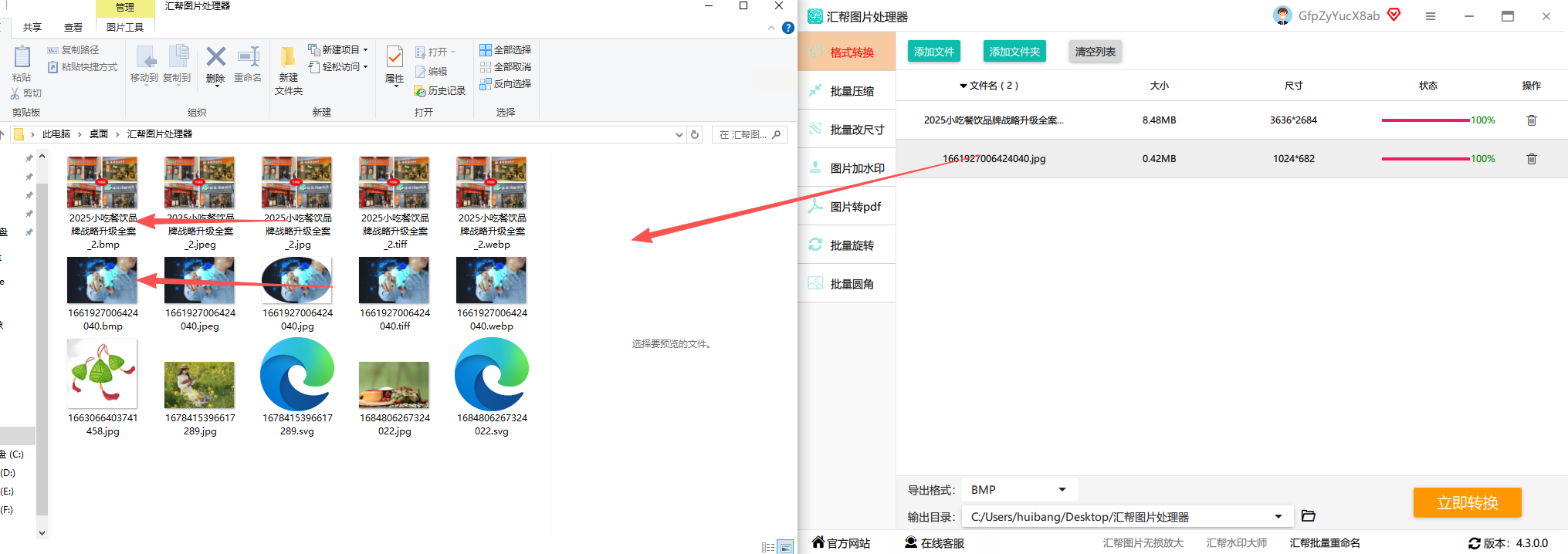The height and width of the screenshot is (554, 1568).
Task: Delete the 1661927006424040.jpg row with trash icon
Action: 1532,159
